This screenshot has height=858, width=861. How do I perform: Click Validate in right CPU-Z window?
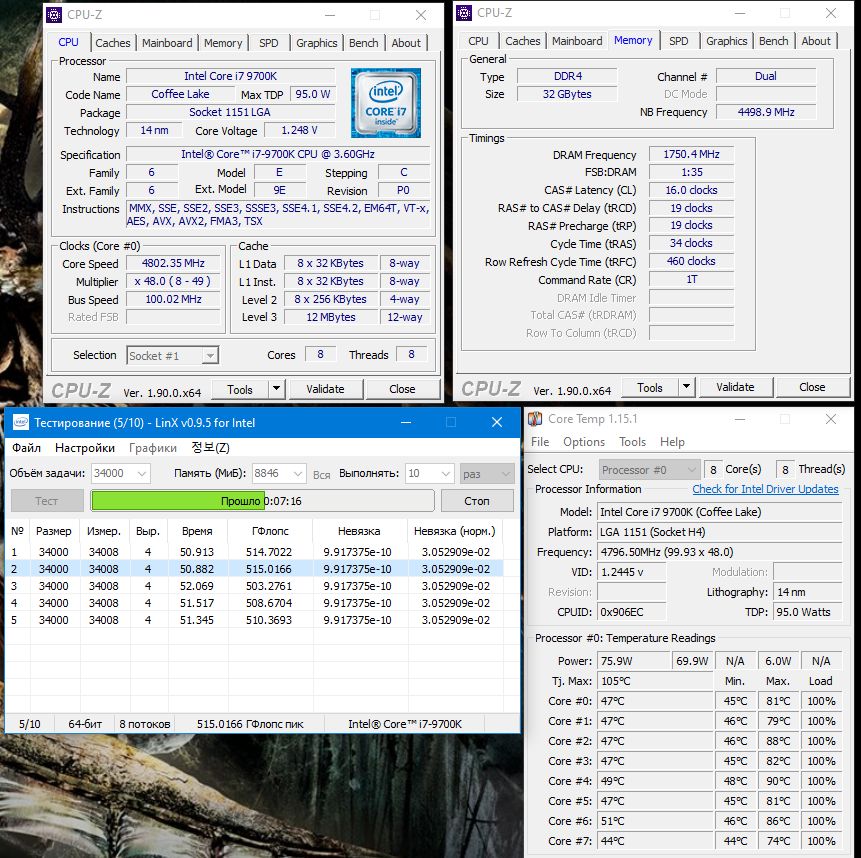(735, 388)
